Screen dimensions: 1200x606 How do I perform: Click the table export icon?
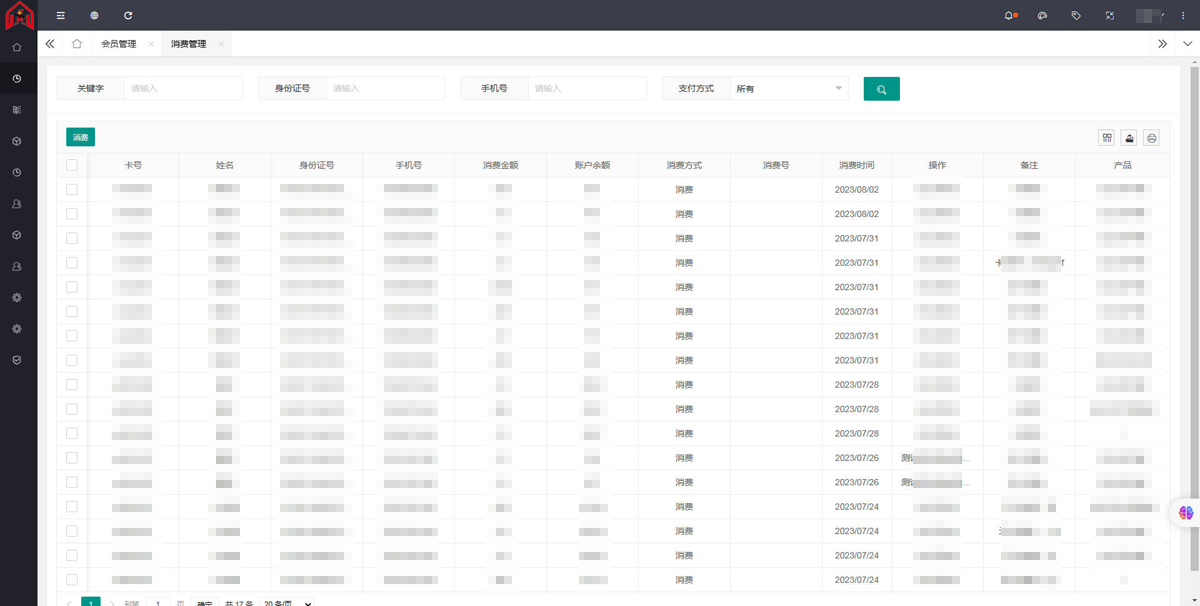pyautogui.click(x=1129, y=138)
